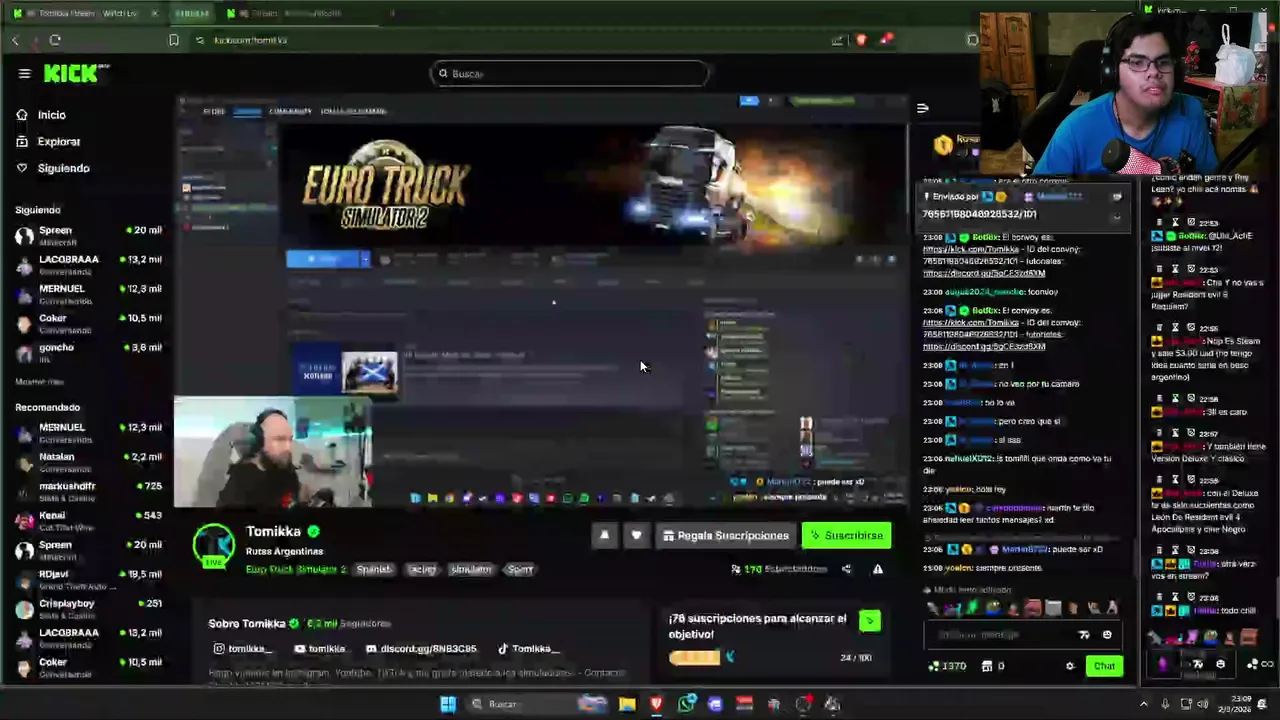Click the green Chat send button

[x=1104, y=666]
